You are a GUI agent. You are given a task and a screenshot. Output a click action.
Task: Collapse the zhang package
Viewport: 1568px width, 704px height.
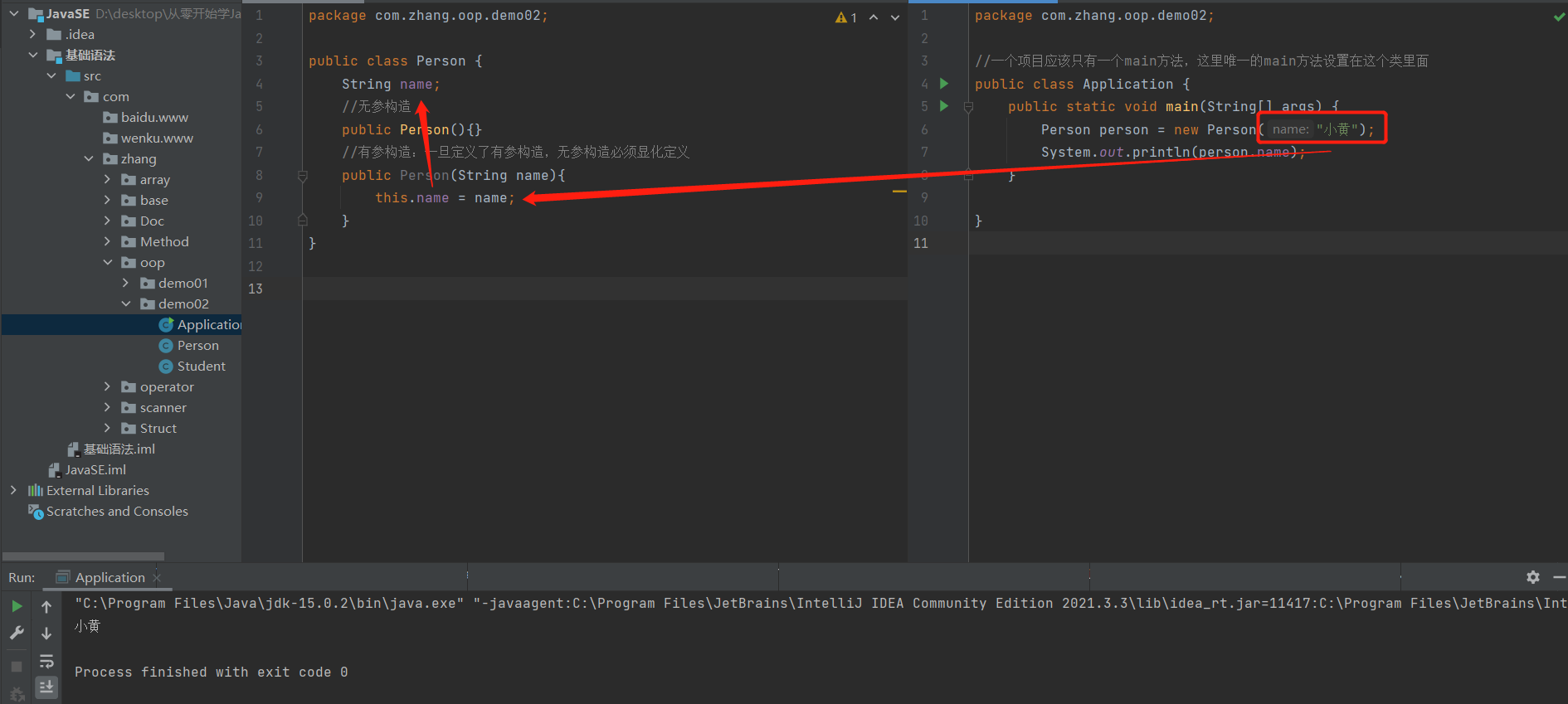click(89, 158)
